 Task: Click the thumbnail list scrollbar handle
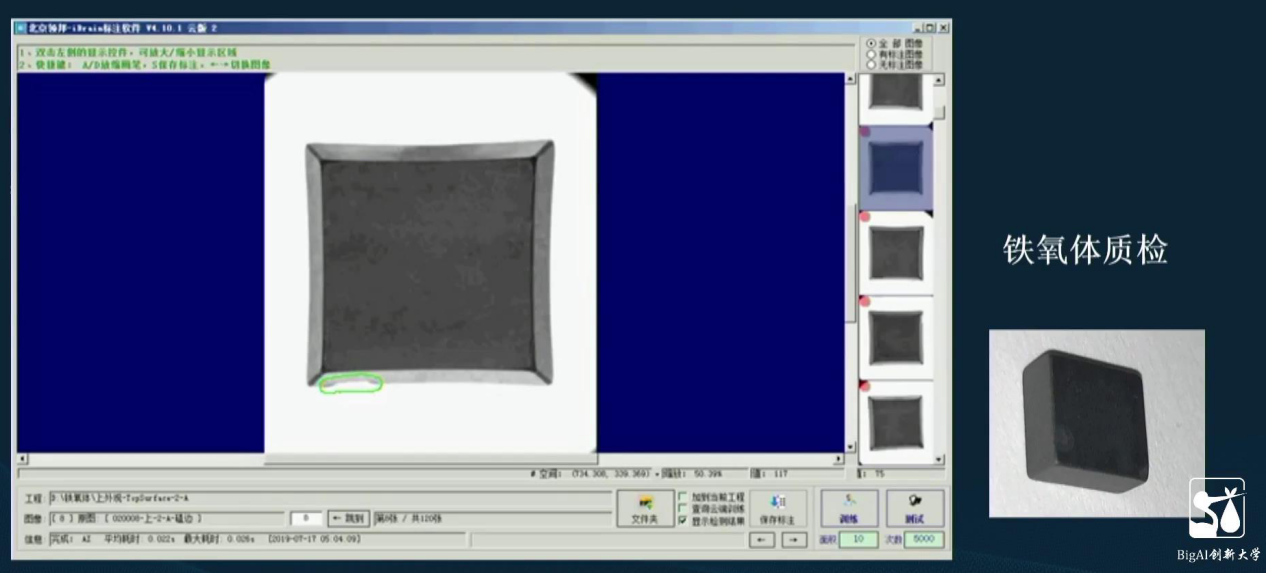click(939, 112)
